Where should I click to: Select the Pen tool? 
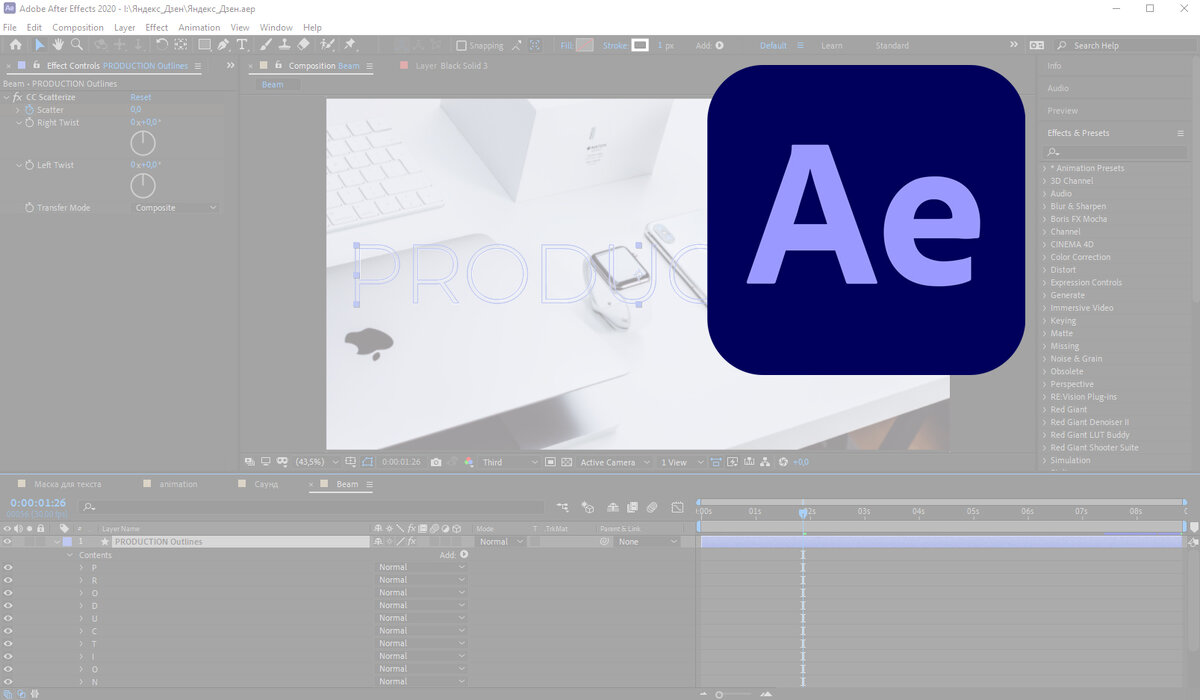223,45
